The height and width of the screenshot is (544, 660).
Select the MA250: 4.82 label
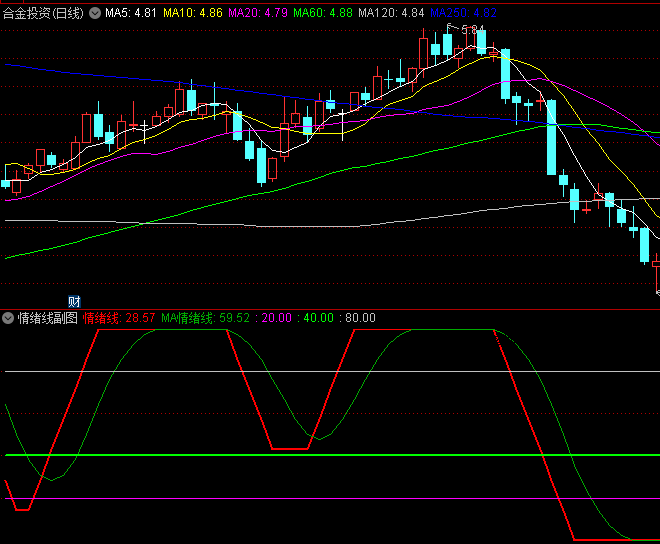[x=463, y=13]
